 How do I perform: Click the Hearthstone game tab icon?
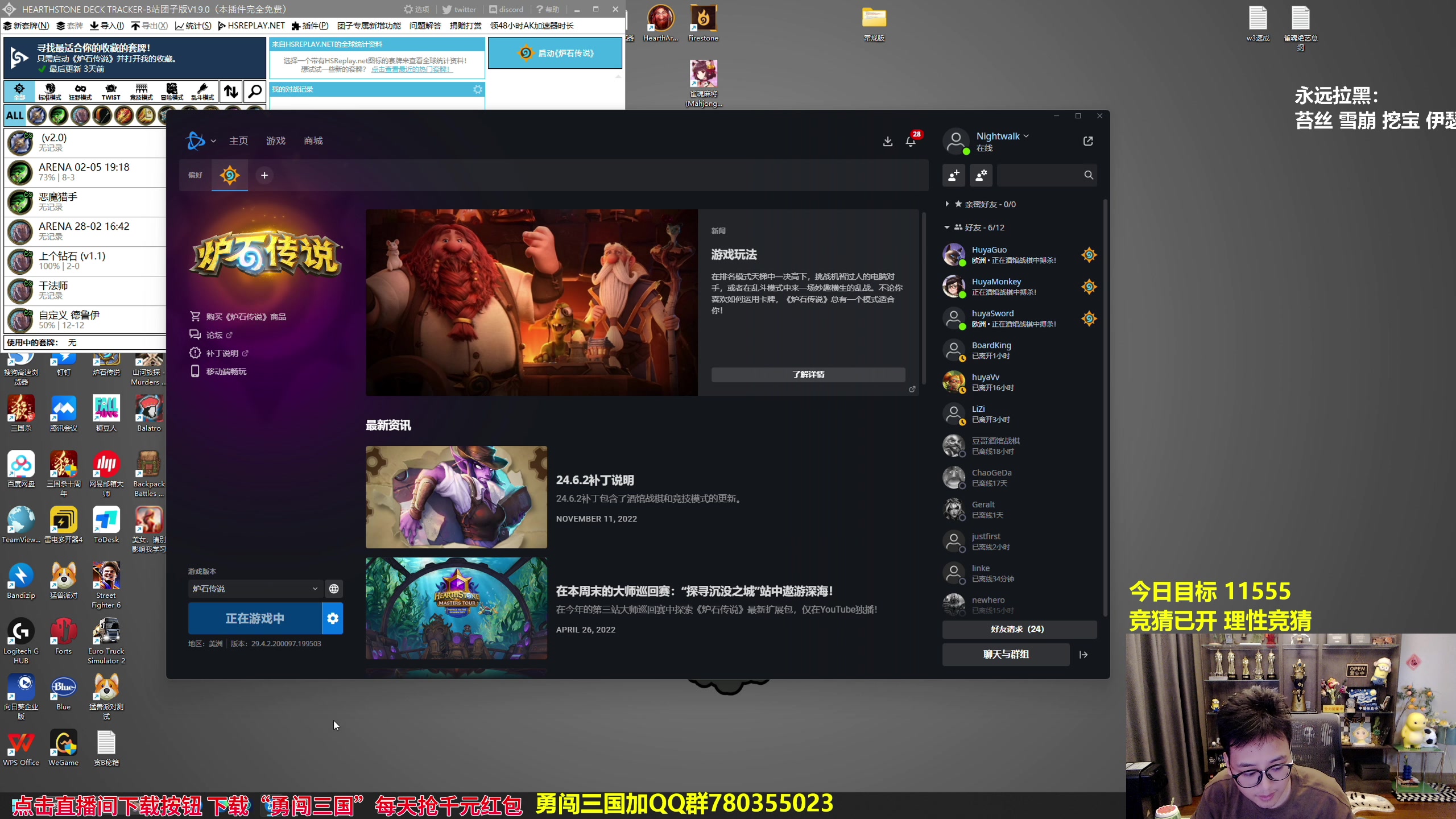pos(230,175)
